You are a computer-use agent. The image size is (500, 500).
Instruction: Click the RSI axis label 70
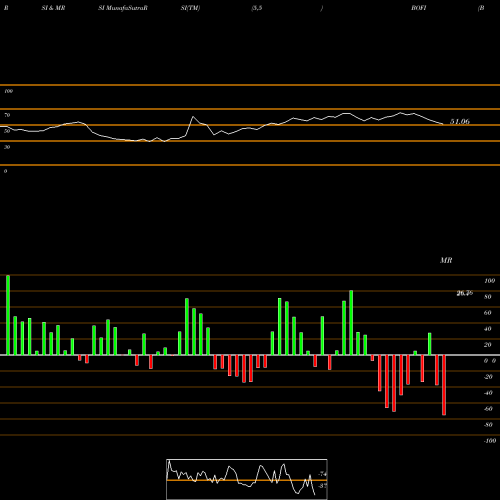[7, 115]
